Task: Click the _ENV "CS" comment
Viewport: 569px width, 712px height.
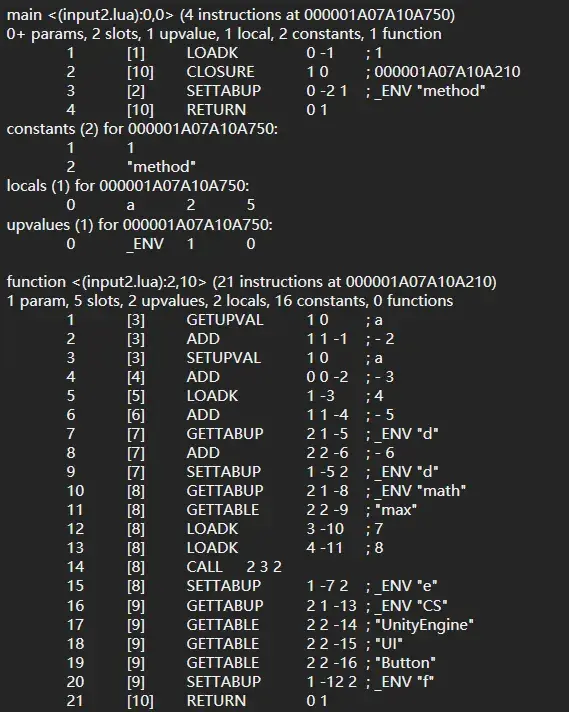Action: coord(411,606)
